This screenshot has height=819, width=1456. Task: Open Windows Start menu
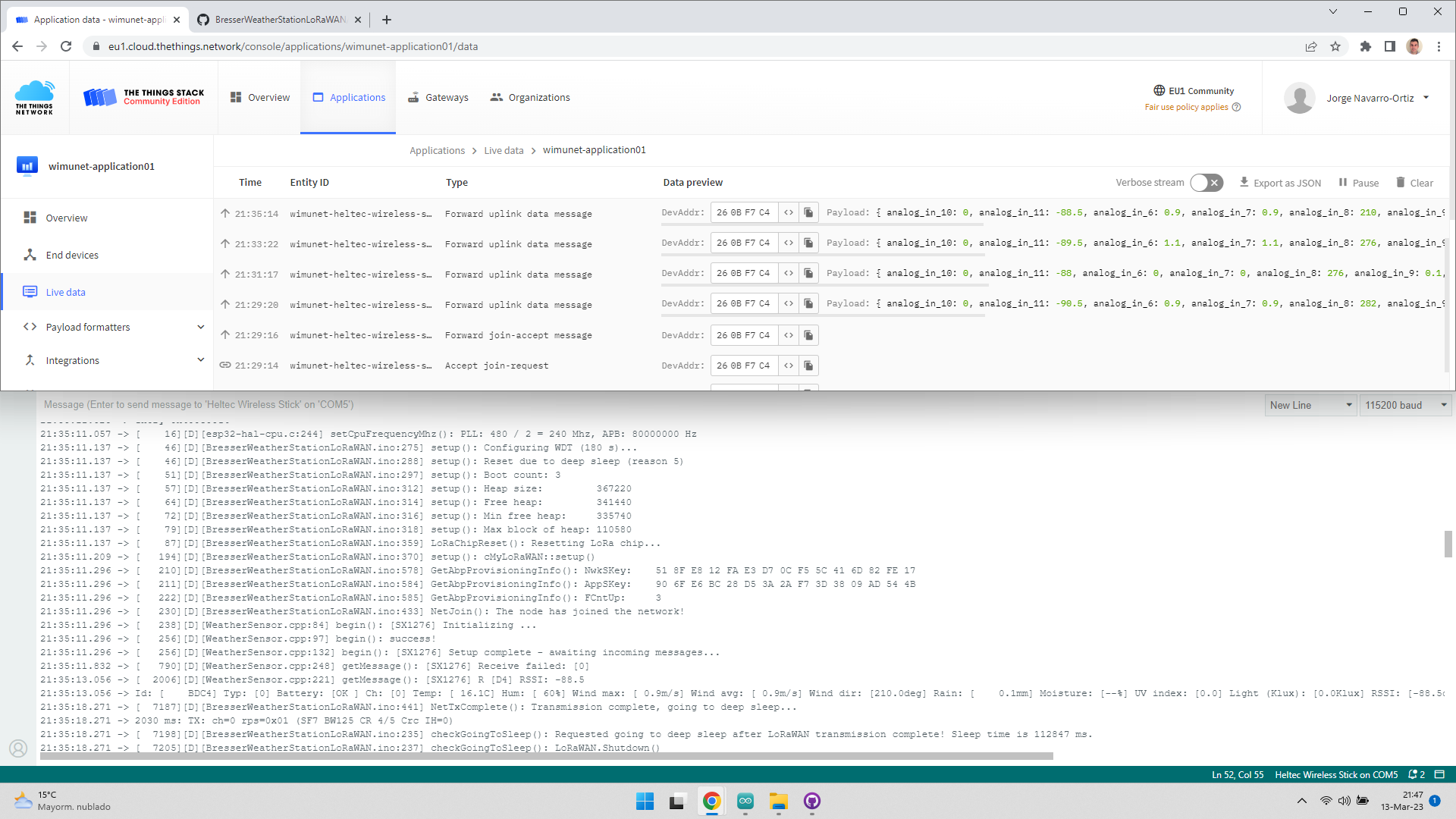[x=645, y=801]
